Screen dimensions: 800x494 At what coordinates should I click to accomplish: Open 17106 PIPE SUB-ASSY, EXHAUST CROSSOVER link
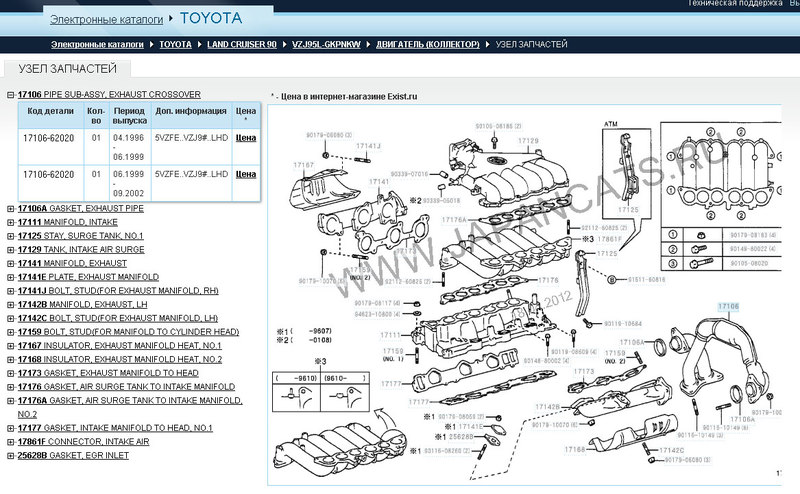(x=109, y=94)
